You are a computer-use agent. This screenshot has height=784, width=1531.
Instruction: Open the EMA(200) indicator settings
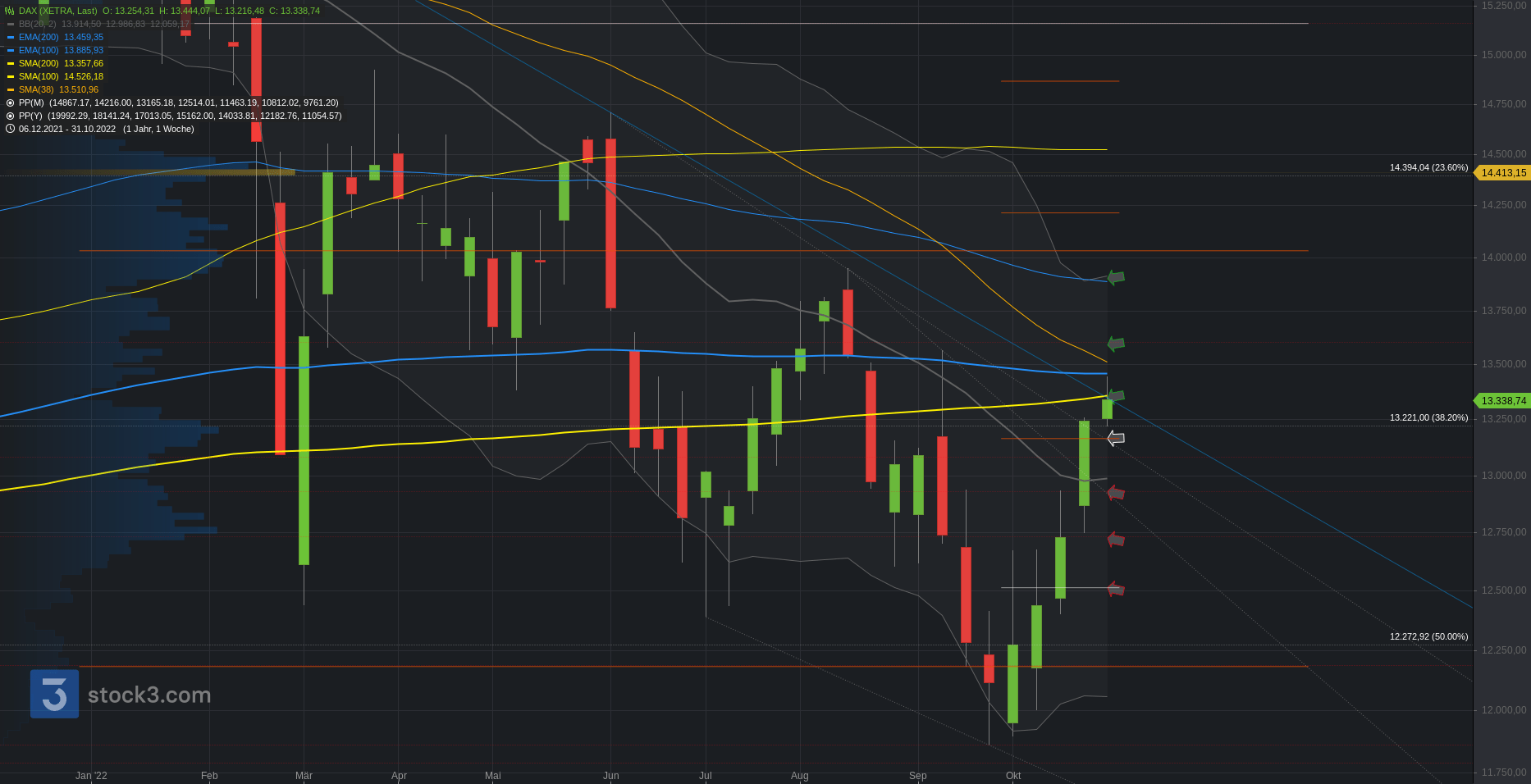(39, 37)
